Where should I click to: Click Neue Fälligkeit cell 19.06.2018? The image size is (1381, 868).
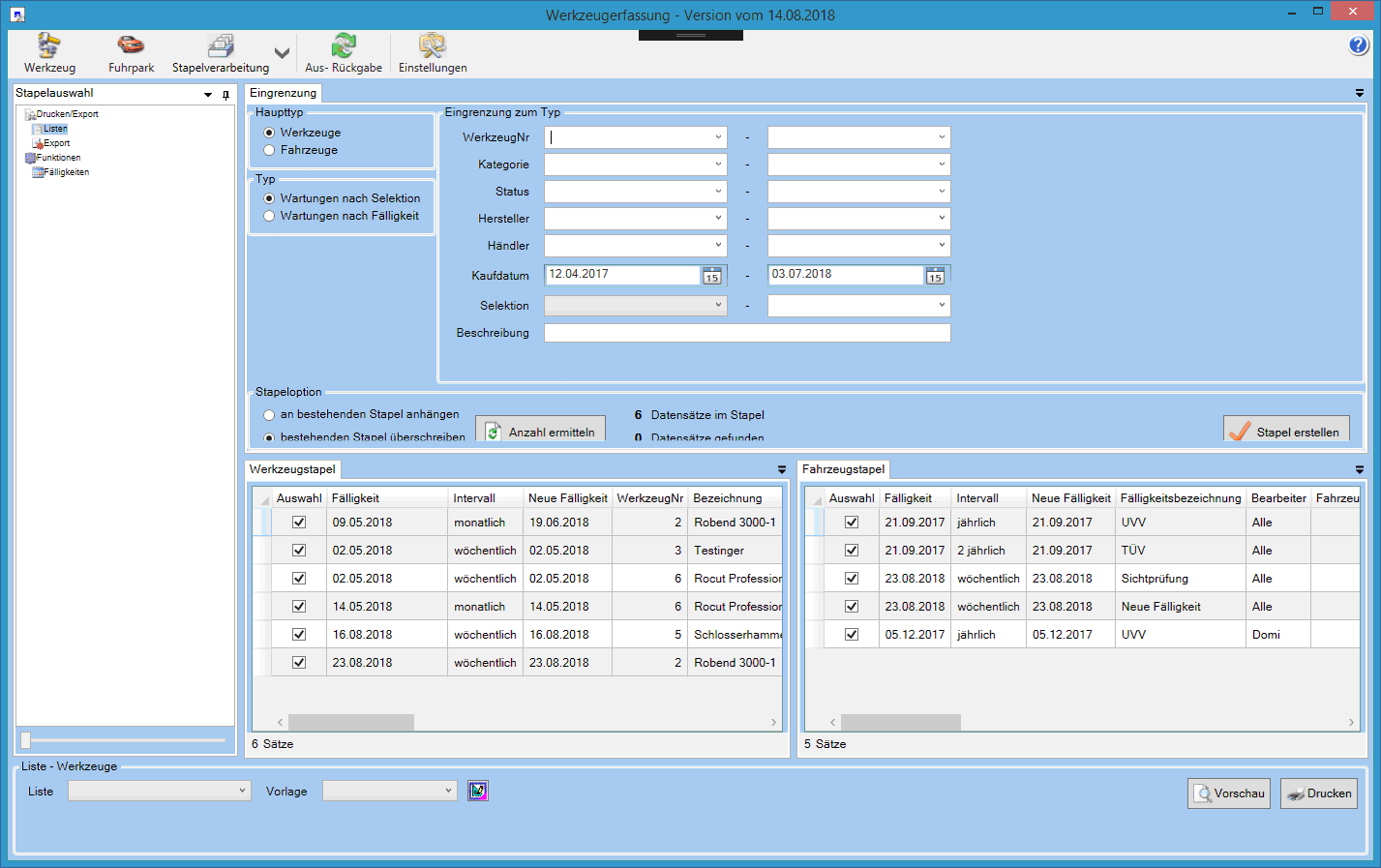568,523
